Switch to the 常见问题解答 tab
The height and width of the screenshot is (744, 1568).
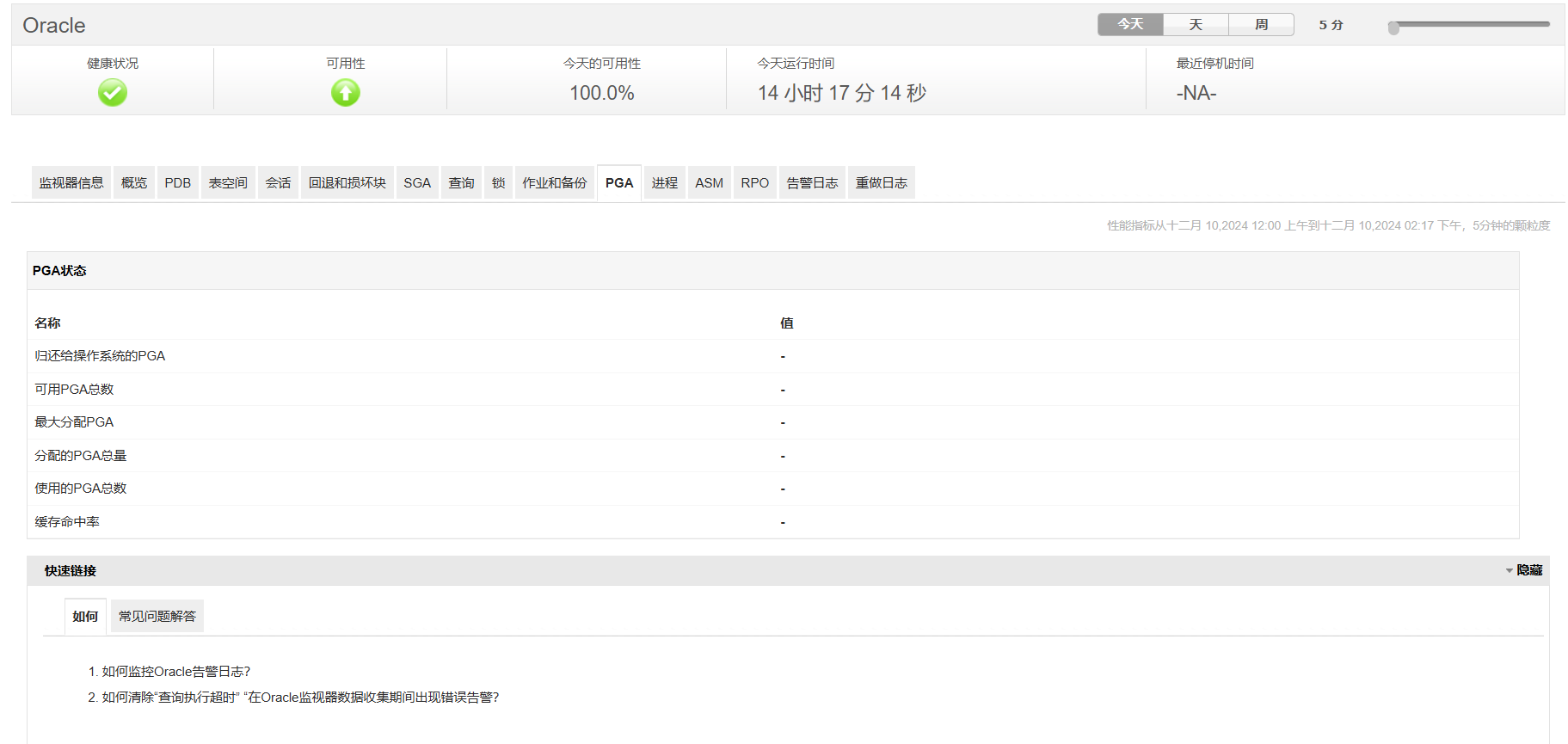(157, 616)
